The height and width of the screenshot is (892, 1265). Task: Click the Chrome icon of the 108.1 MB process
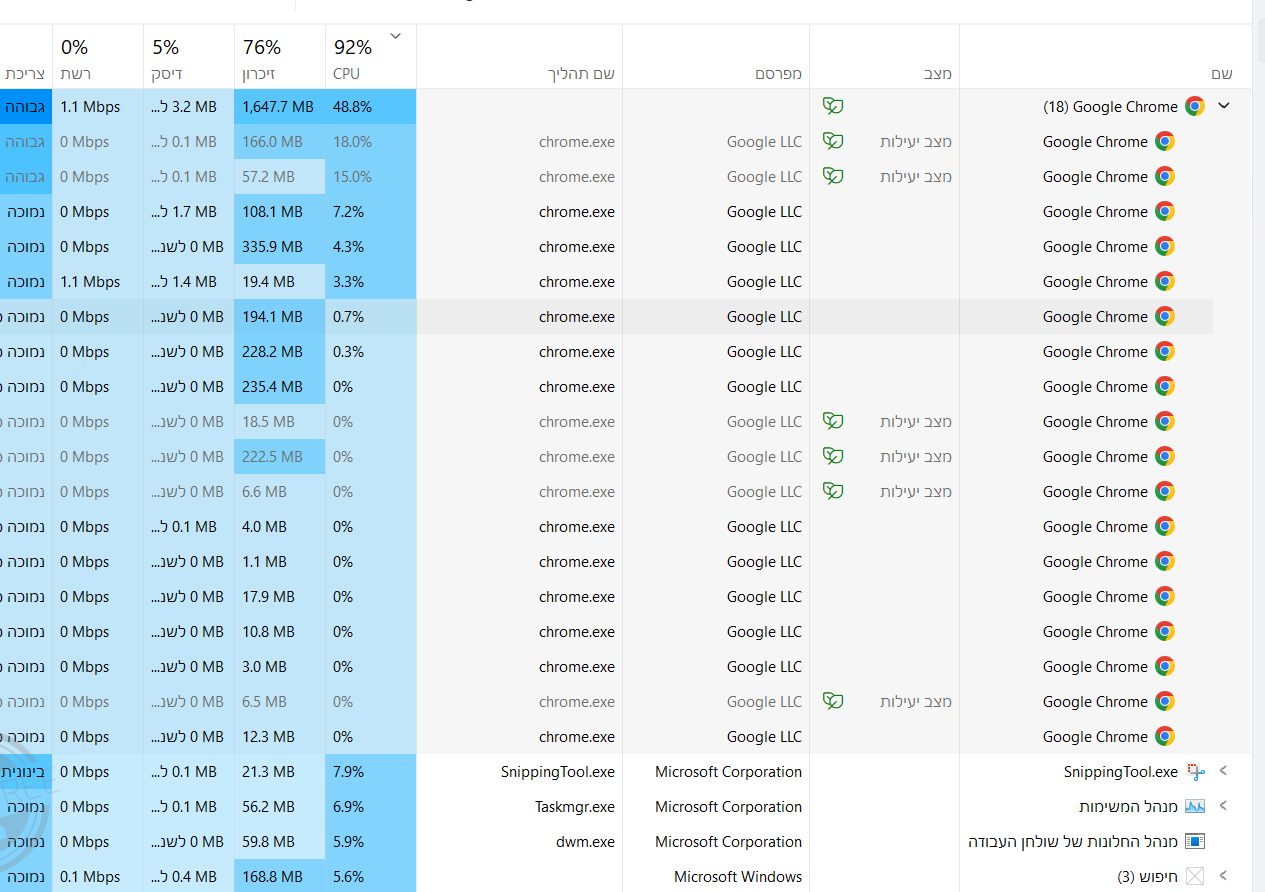pyautogui.click(x=1165, y=211)
